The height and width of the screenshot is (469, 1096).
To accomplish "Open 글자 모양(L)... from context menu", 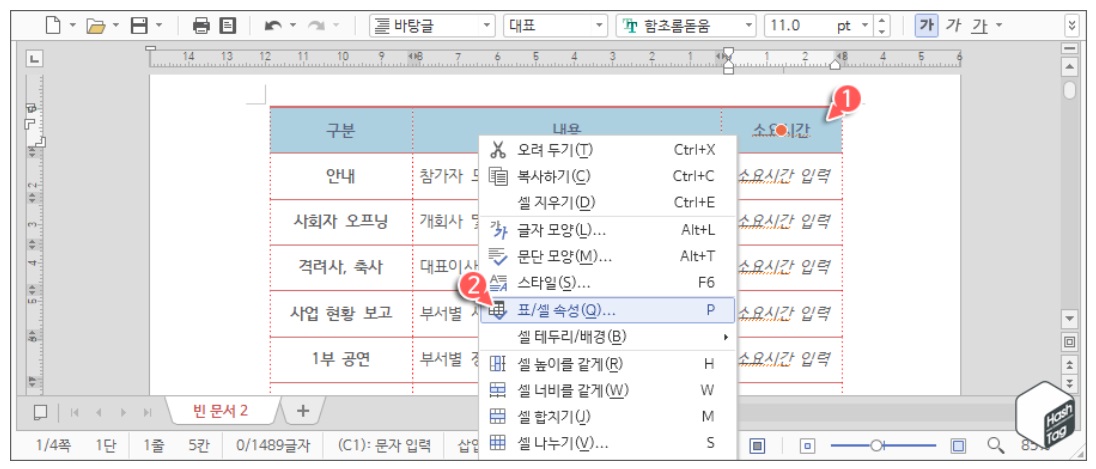I will pyautogui.click(x=607, y=230).
